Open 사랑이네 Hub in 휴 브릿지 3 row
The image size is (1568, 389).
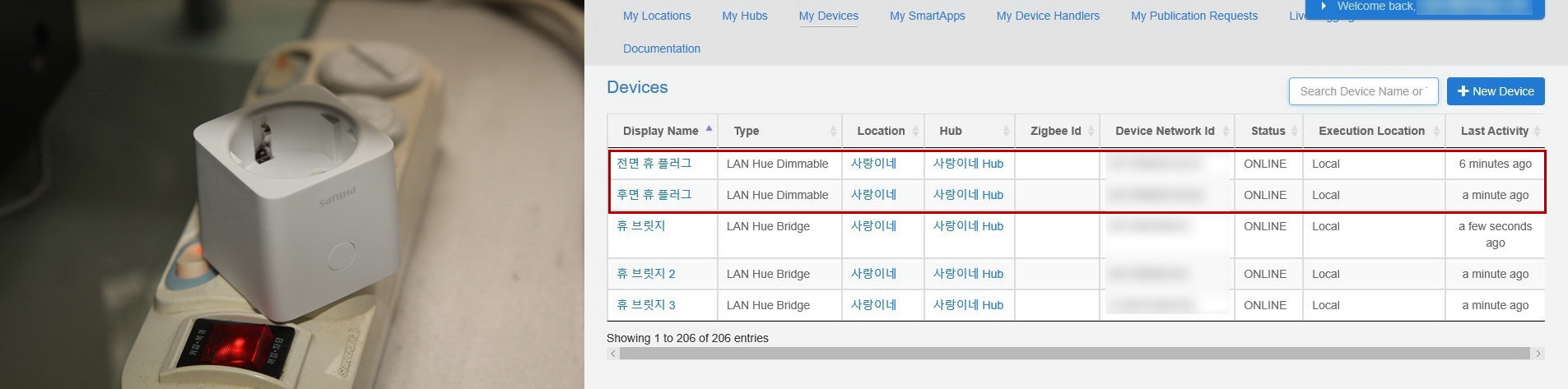968,305
